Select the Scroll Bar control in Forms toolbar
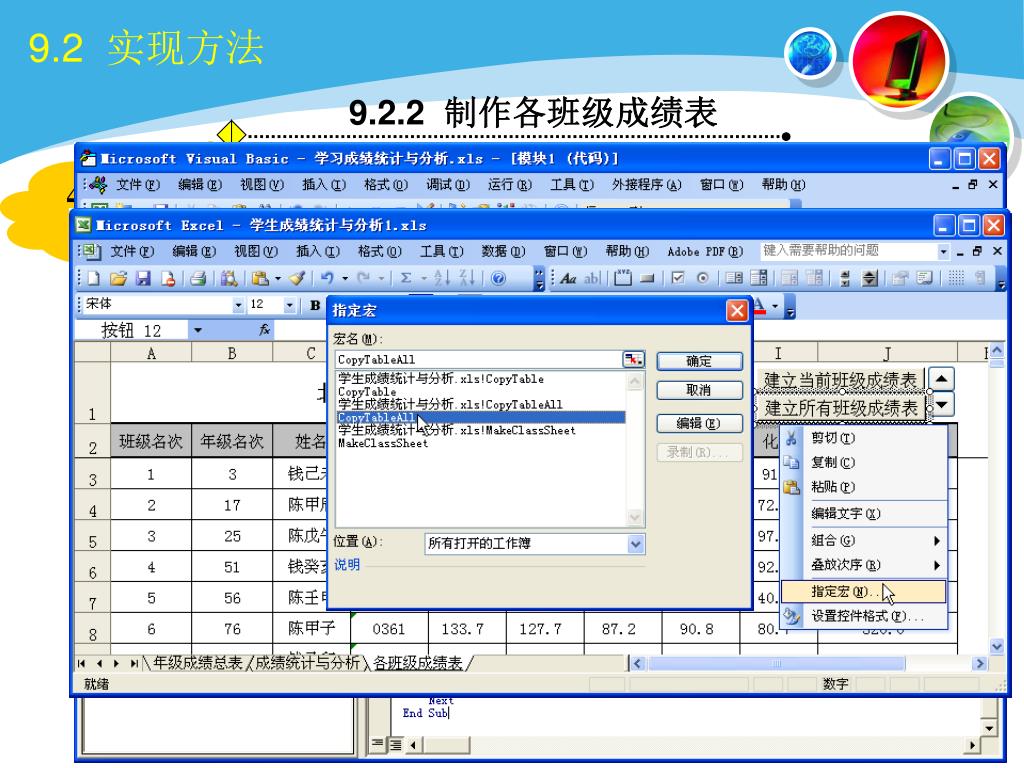The height and width of the screenshot is (768, 1024). click(x=845, y=279)
